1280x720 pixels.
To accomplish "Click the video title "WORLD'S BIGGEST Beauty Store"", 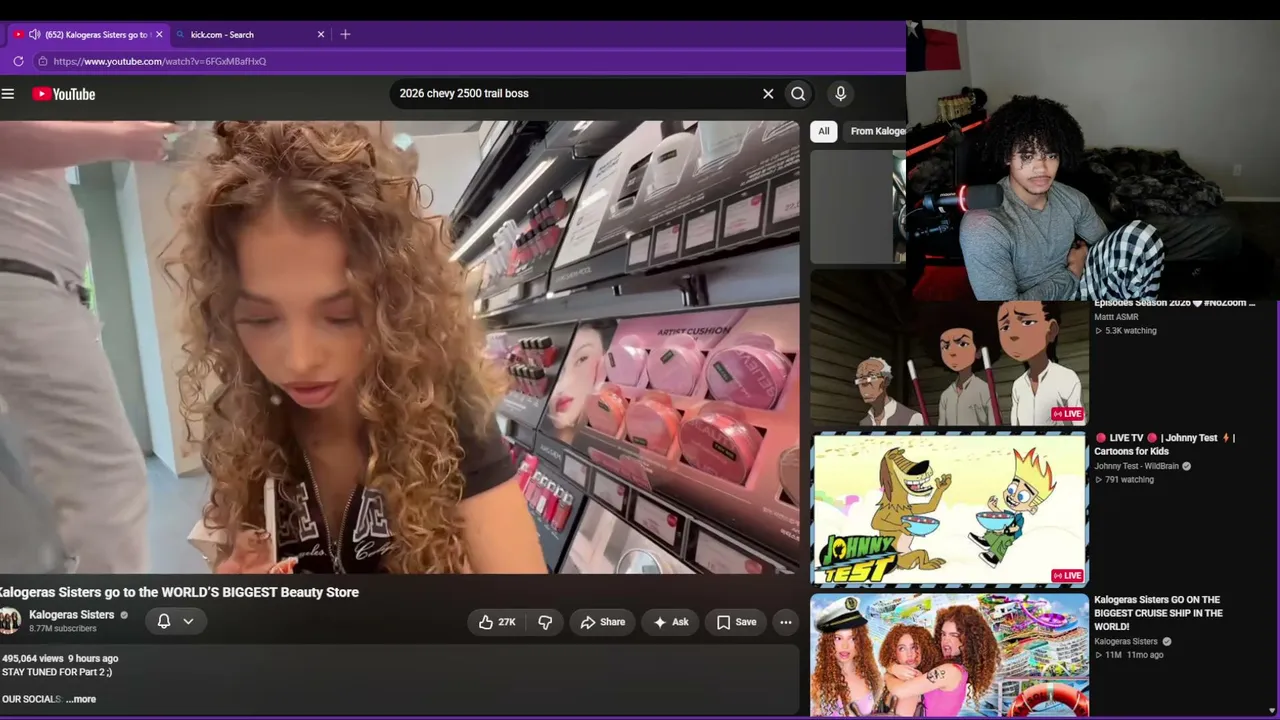I will coord(180,592).
